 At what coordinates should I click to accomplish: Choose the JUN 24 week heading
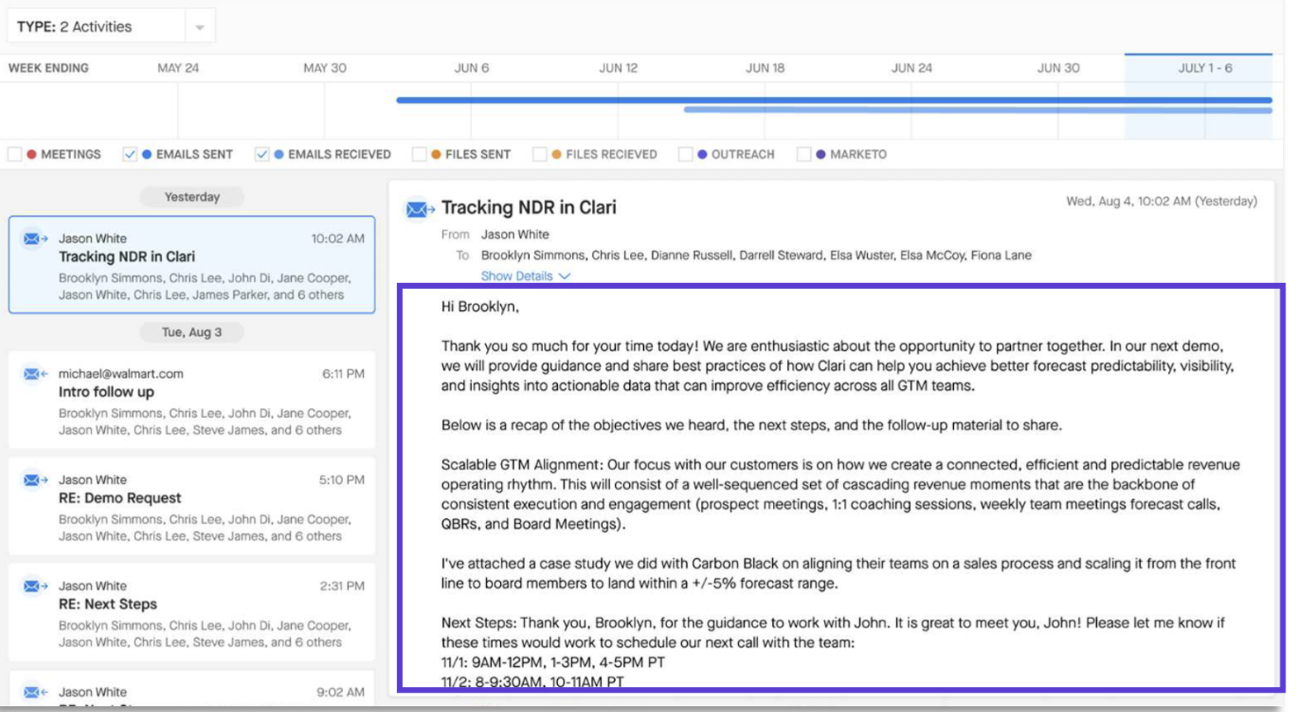click(912, 68)
